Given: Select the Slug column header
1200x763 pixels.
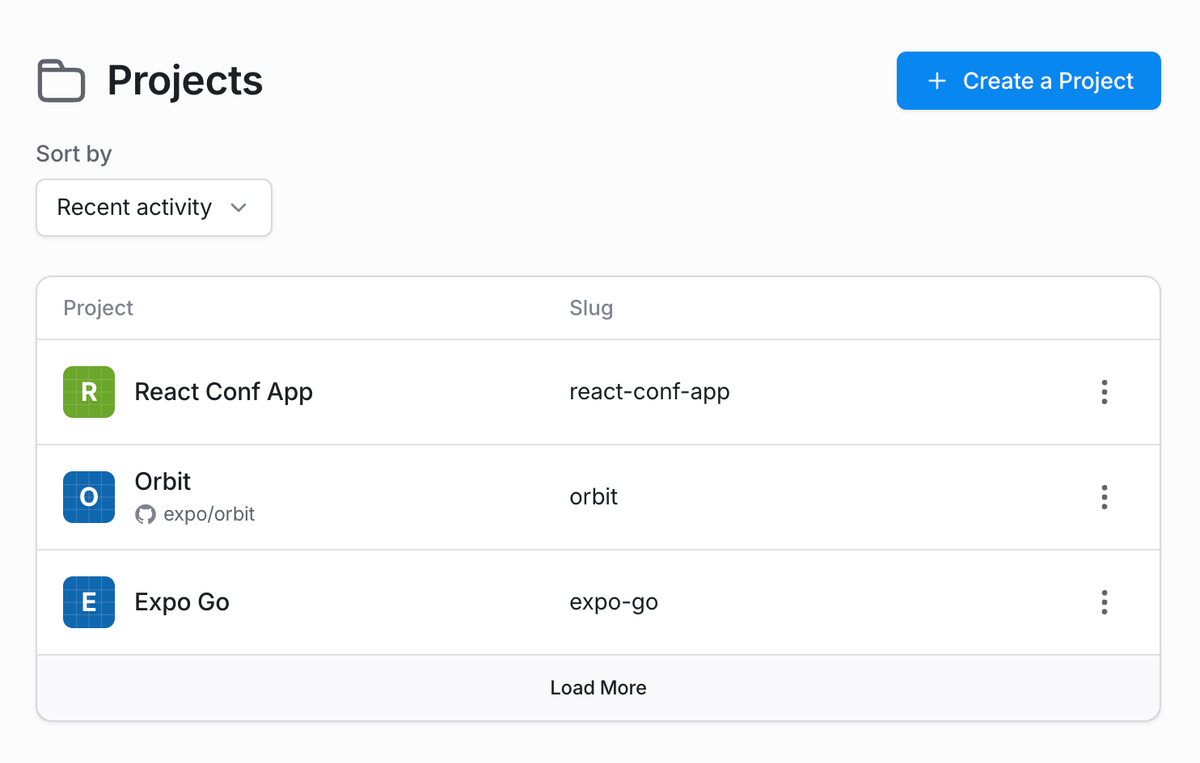Looking at the screenshot, I should (x=591, y=307).
